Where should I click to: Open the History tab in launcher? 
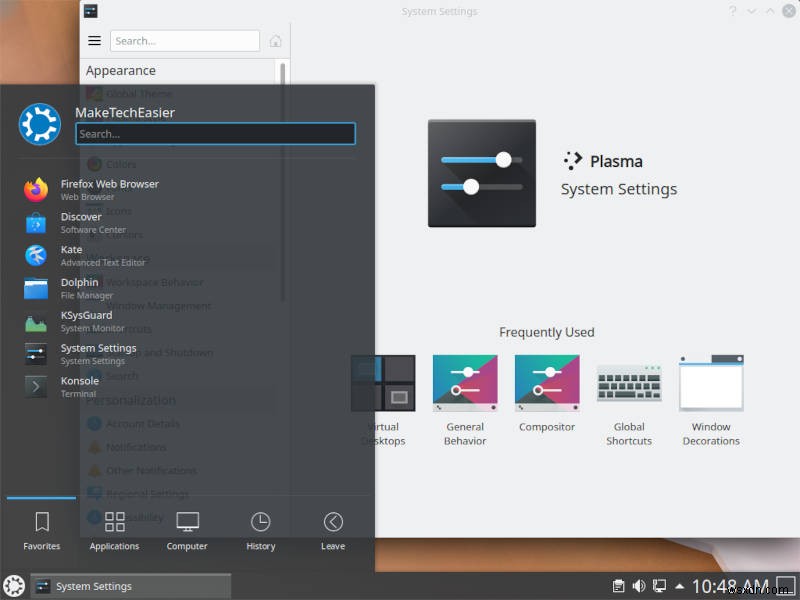click(260, 530)
